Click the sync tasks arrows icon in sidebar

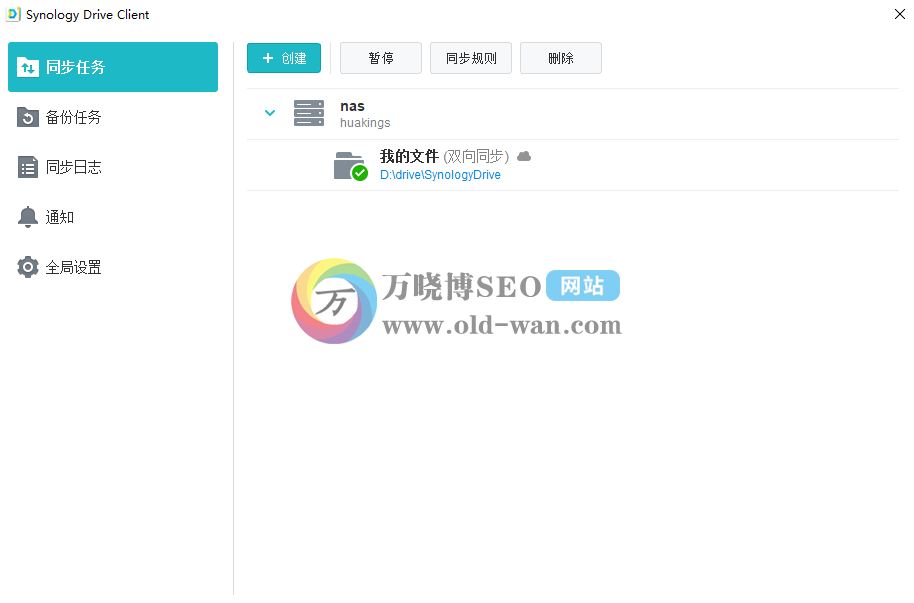click(x=28, y=67)
